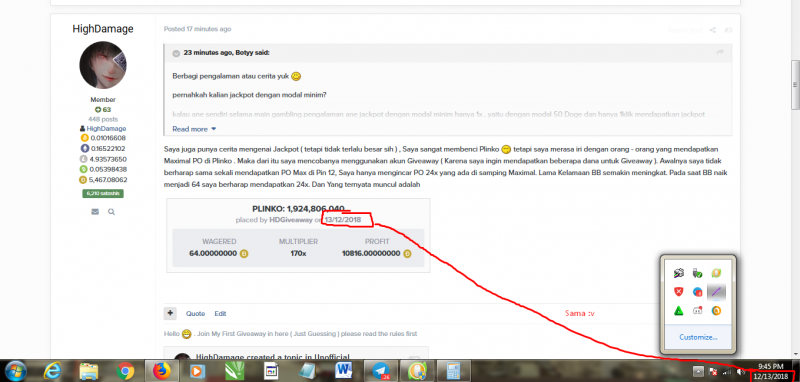Switch to Firefox in the taskbar
This screenshot has width=800, height=382.
pos(161,371)
